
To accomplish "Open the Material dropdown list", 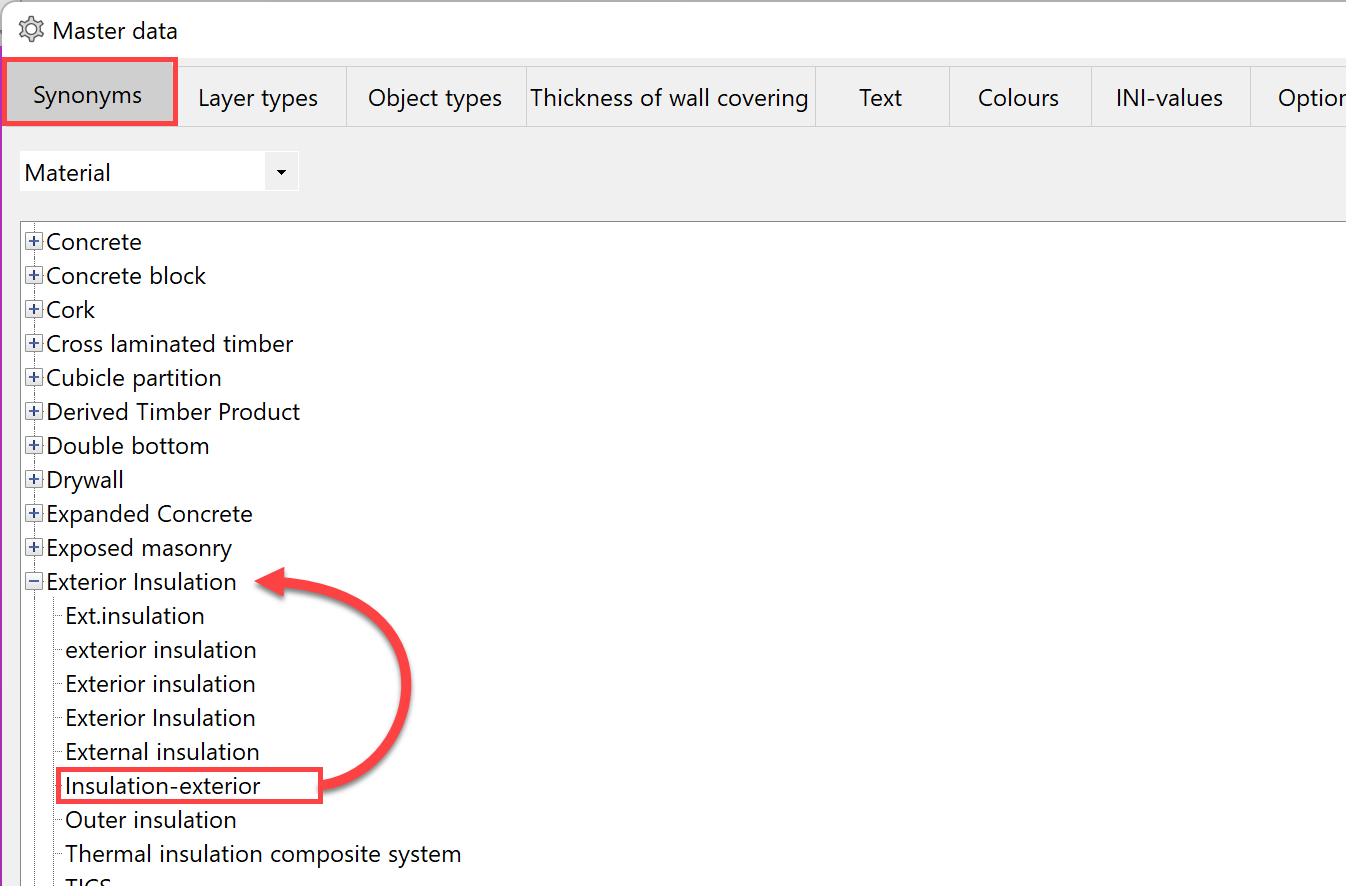I will click(x=281, y=172).
